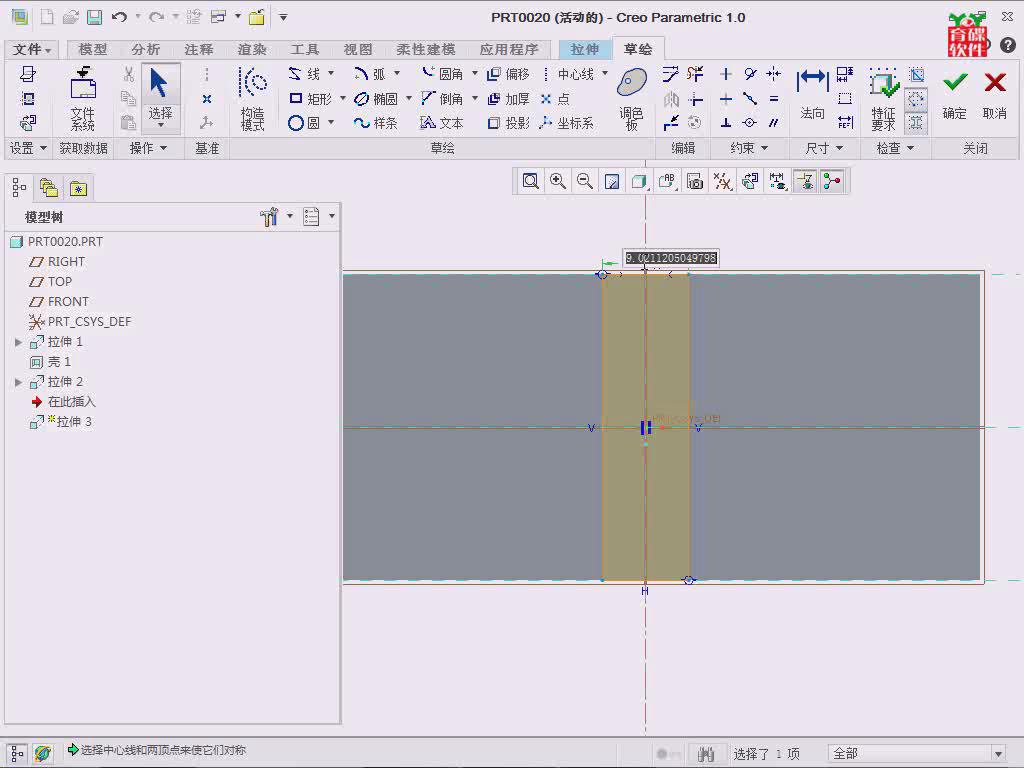Expand the 拉伸 2 tree node
Screen dimensions: 1024x768
(x=18, y=382)
